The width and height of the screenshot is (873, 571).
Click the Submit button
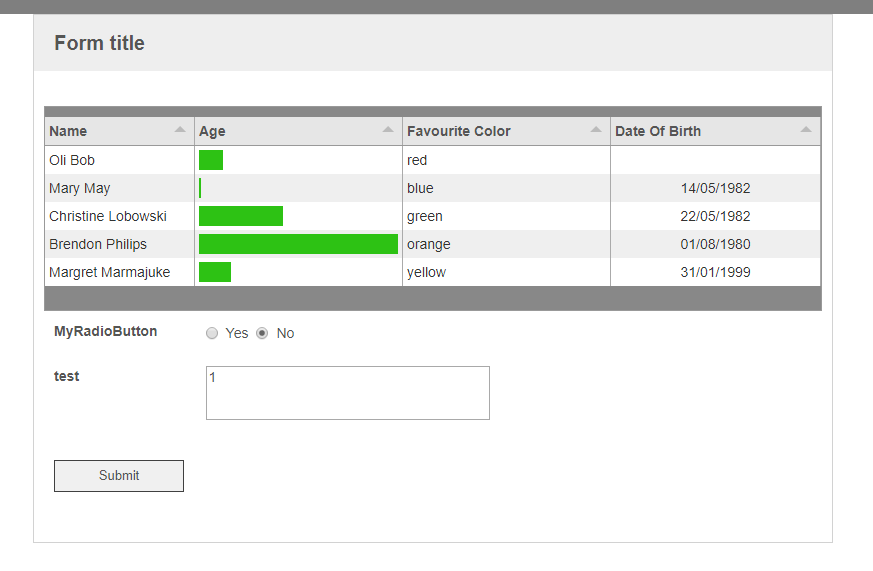coord(119,476)
